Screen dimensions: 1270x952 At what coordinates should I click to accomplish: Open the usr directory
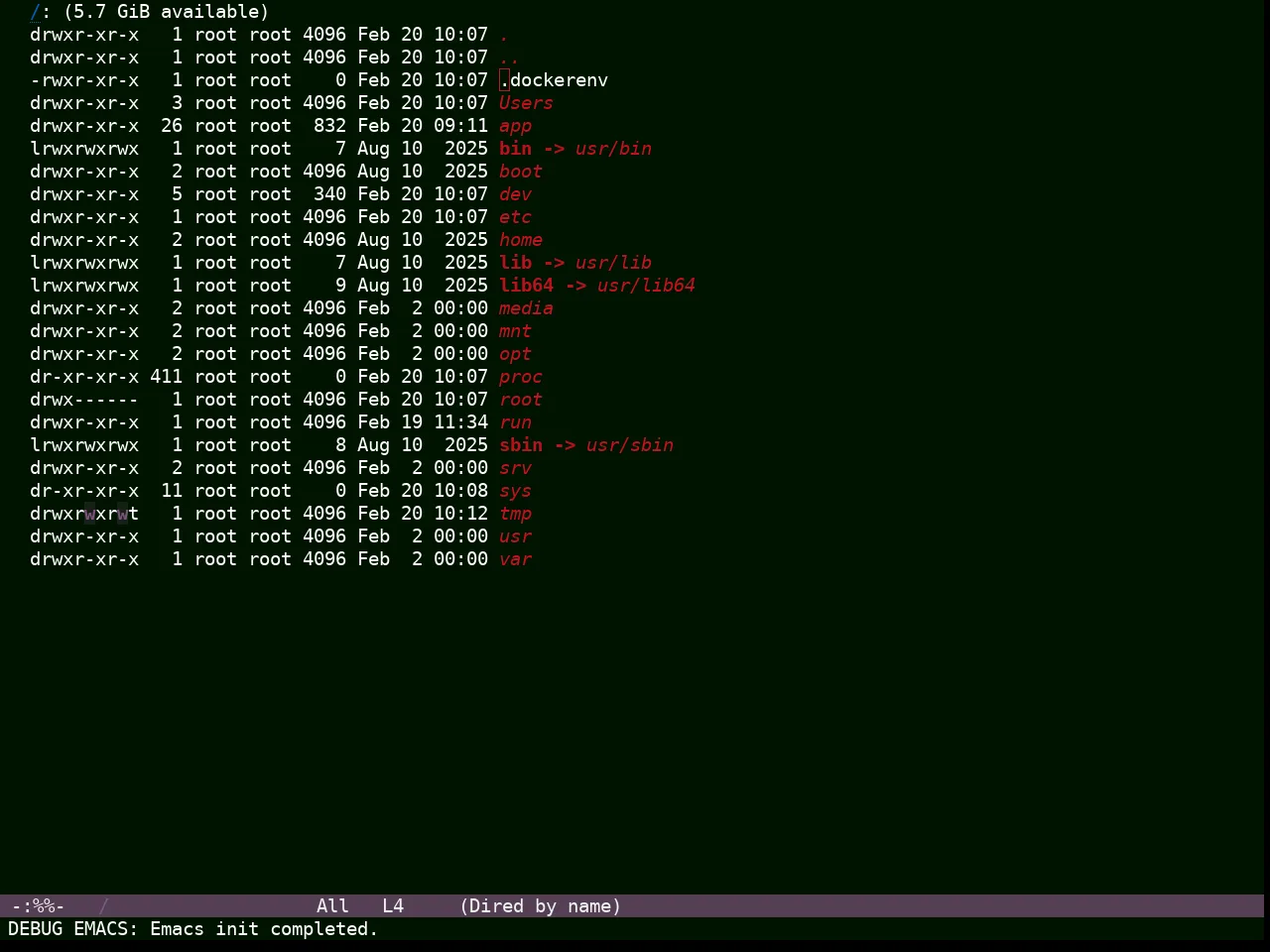point(515,536)
